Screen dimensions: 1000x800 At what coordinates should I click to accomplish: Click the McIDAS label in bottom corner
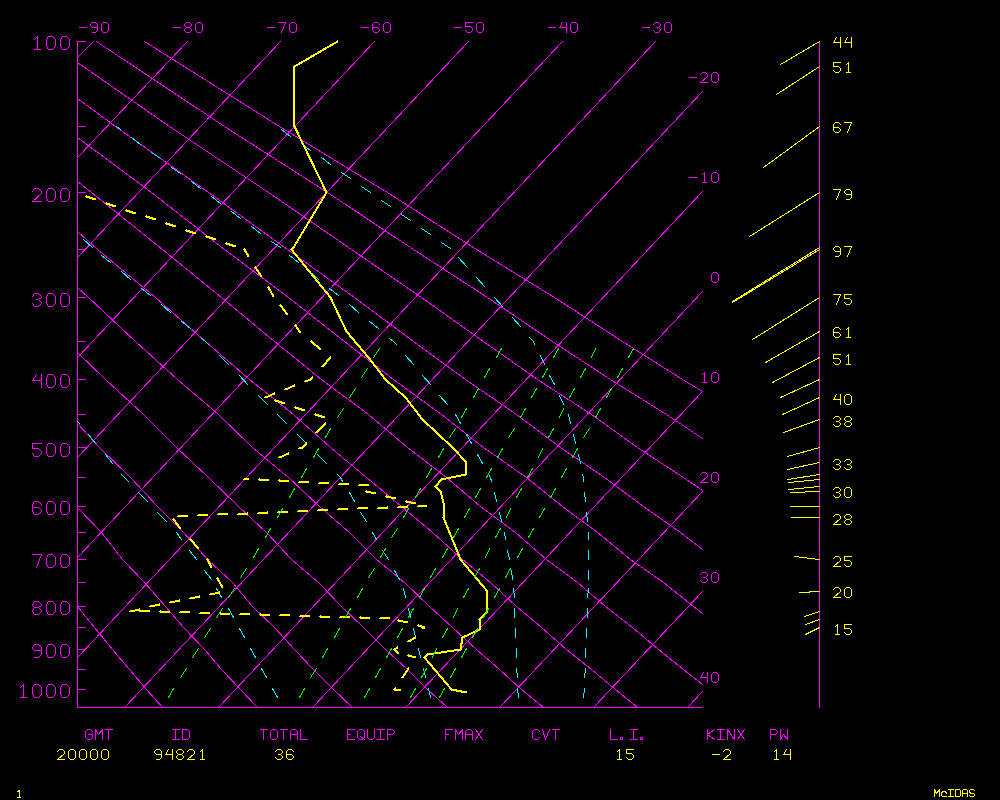(x=954, y=793)
